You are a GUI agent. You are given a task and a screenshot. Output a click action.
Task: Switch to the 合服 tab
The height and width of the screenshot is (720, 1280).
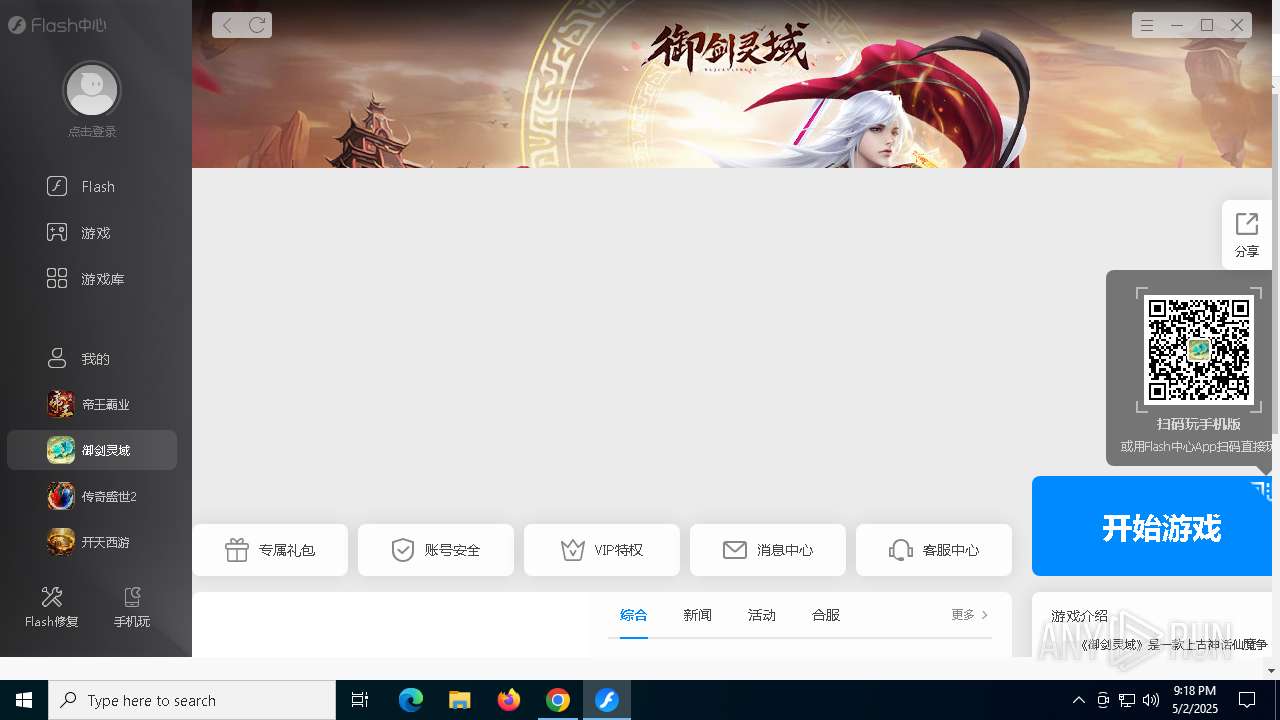[826, 615]
